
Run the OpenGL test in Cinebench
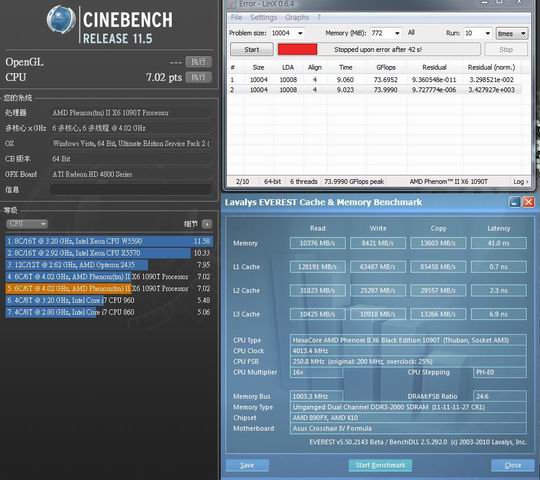[198, 62]
